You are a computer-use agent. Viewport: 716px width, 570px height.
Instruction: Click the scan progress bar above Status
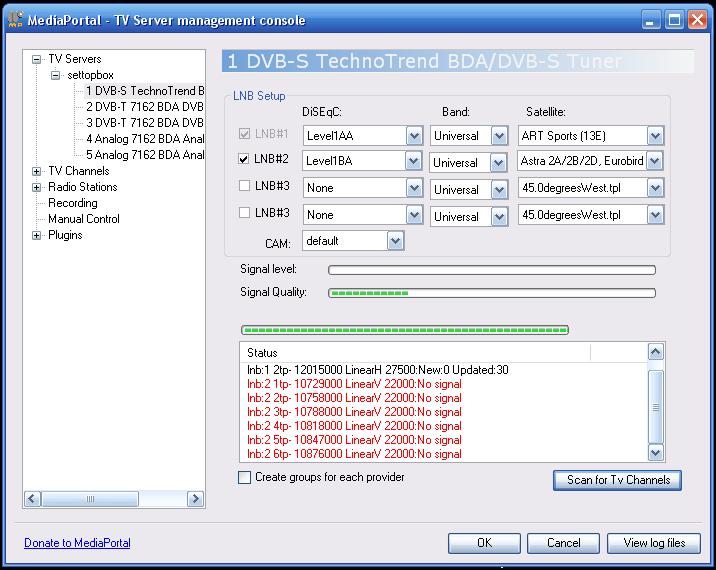[405, 330]
